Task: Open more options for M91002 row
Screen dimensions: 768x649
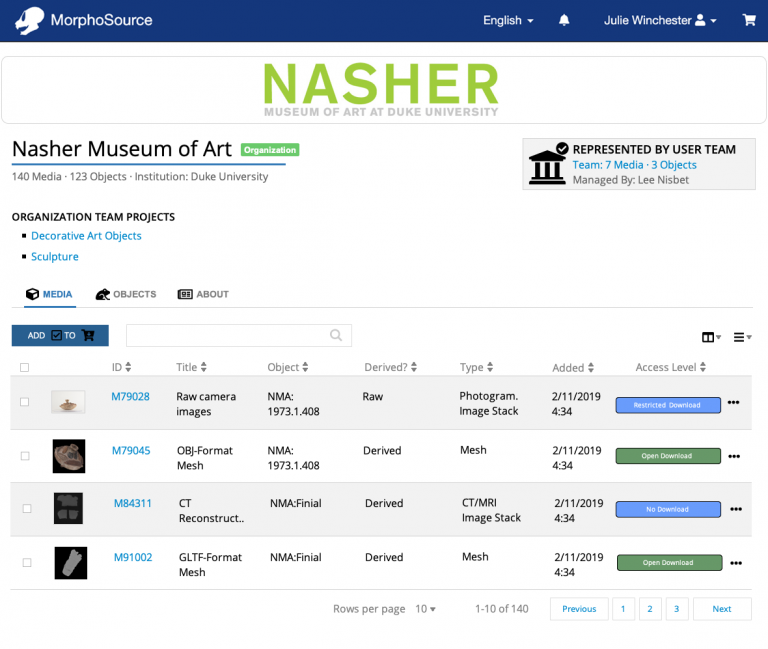Action: coord(737,563)
